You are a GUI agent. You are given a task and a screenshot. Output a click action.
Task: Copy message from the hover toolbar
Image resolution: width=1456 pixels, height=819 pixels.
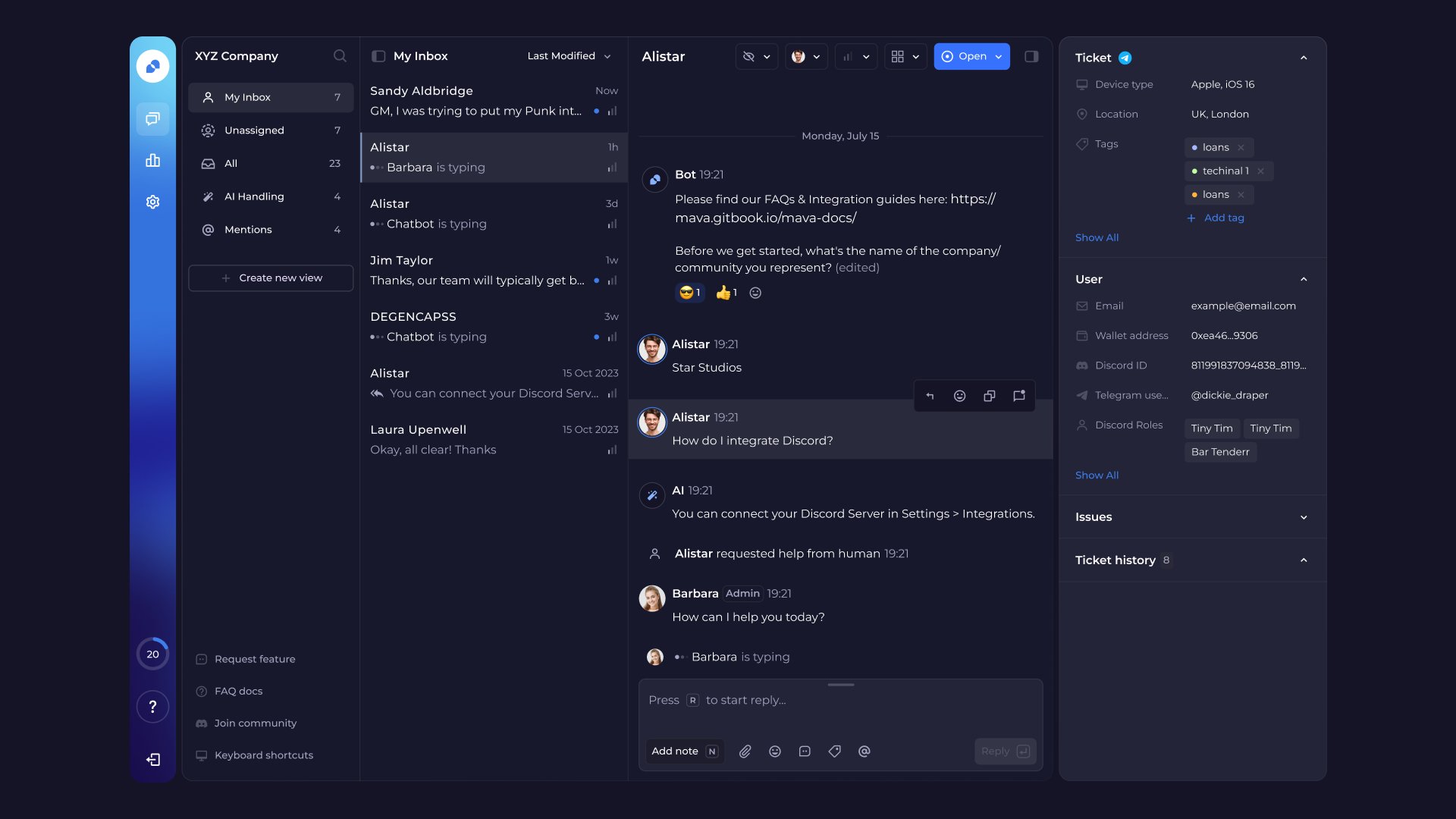point(990,396)
